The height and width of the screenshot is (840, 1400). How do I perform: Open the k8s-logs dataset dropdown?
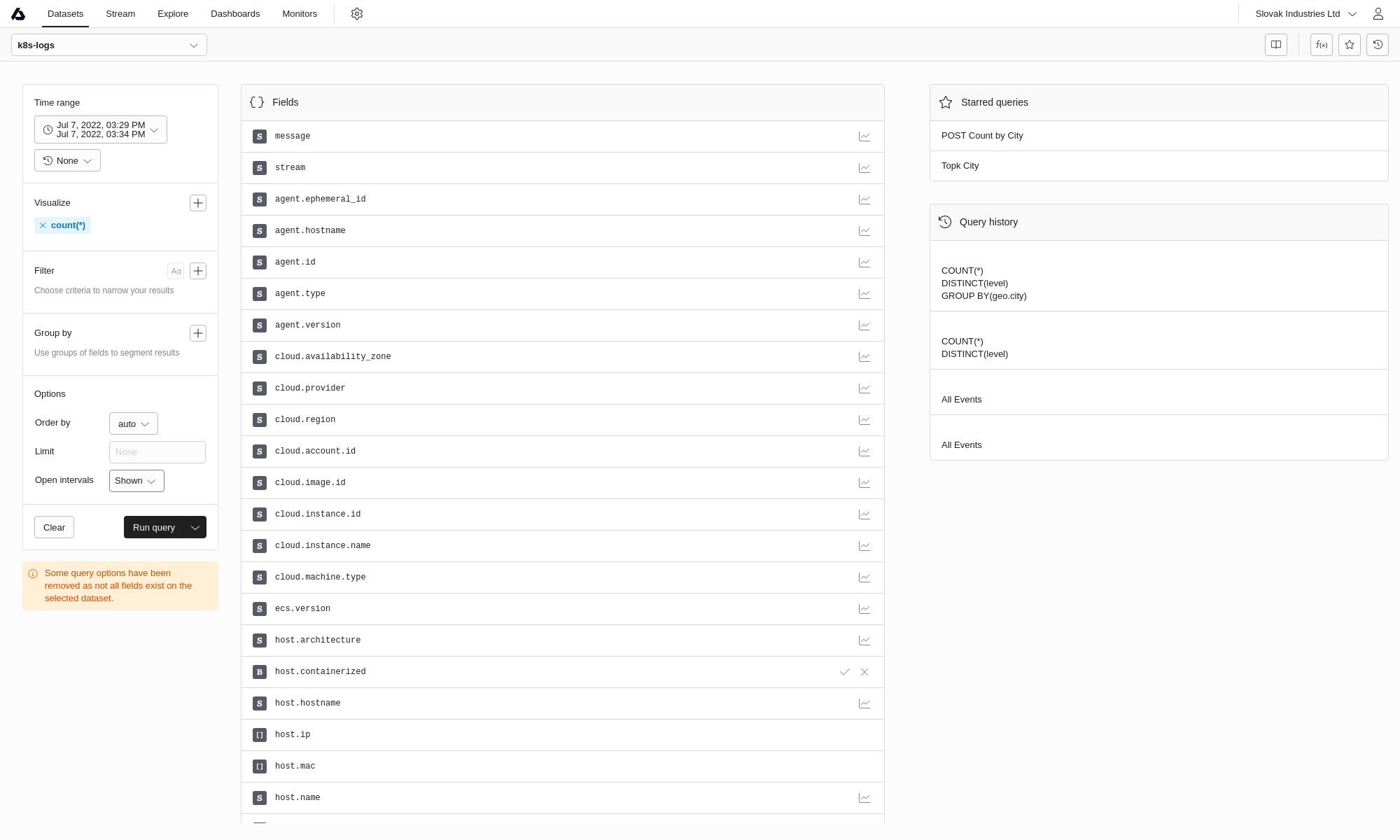click(109, 45)
